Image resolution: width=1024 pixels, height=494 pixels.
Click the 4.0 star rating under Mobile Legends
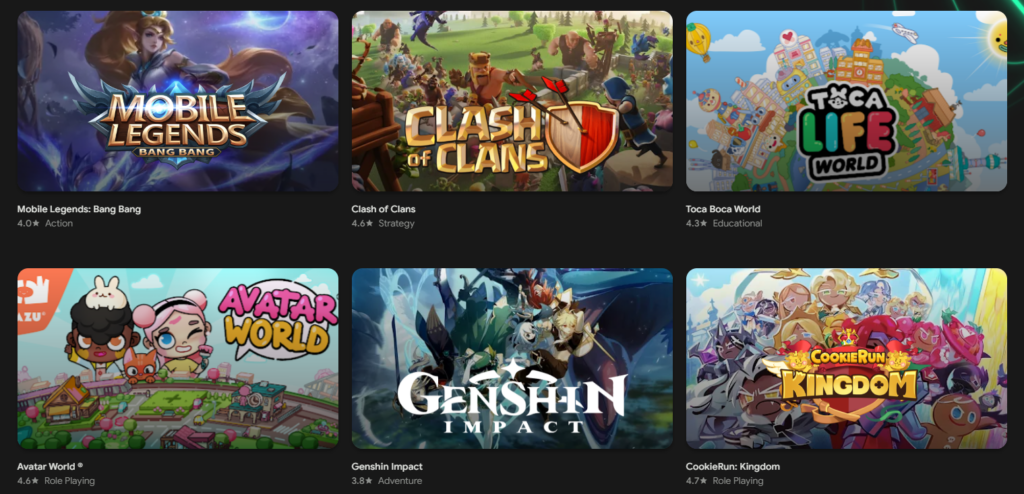point(28,223)
